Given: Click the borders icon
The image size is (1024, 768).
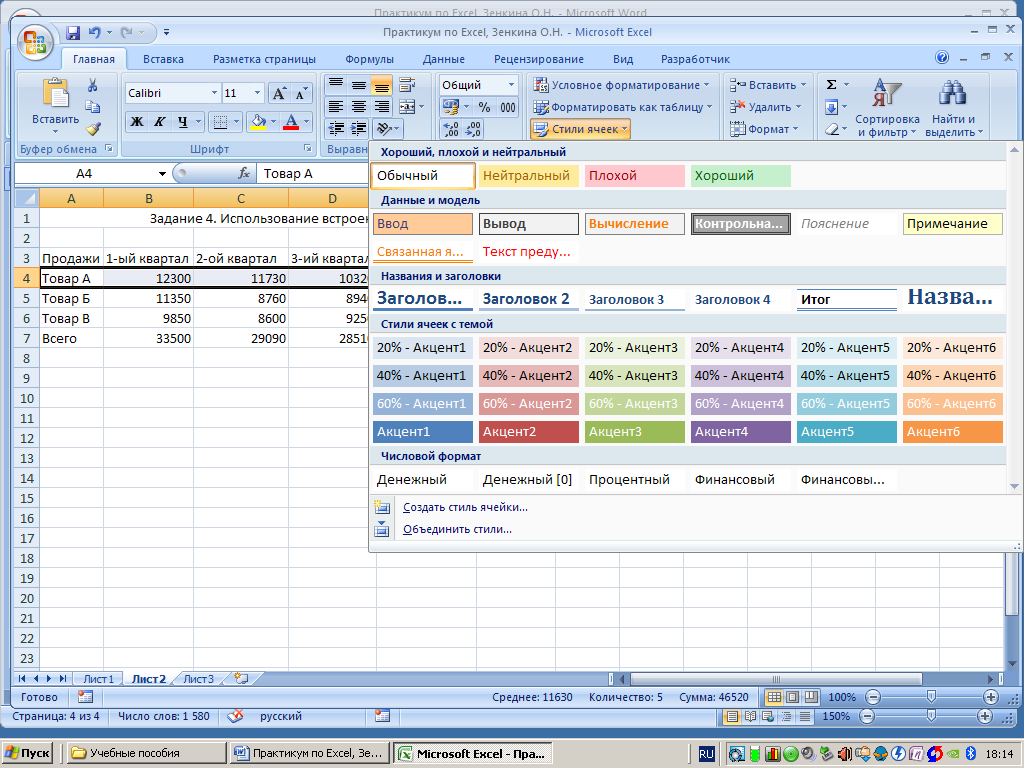Looking at the screenshot, I should [x=221, y=121].
